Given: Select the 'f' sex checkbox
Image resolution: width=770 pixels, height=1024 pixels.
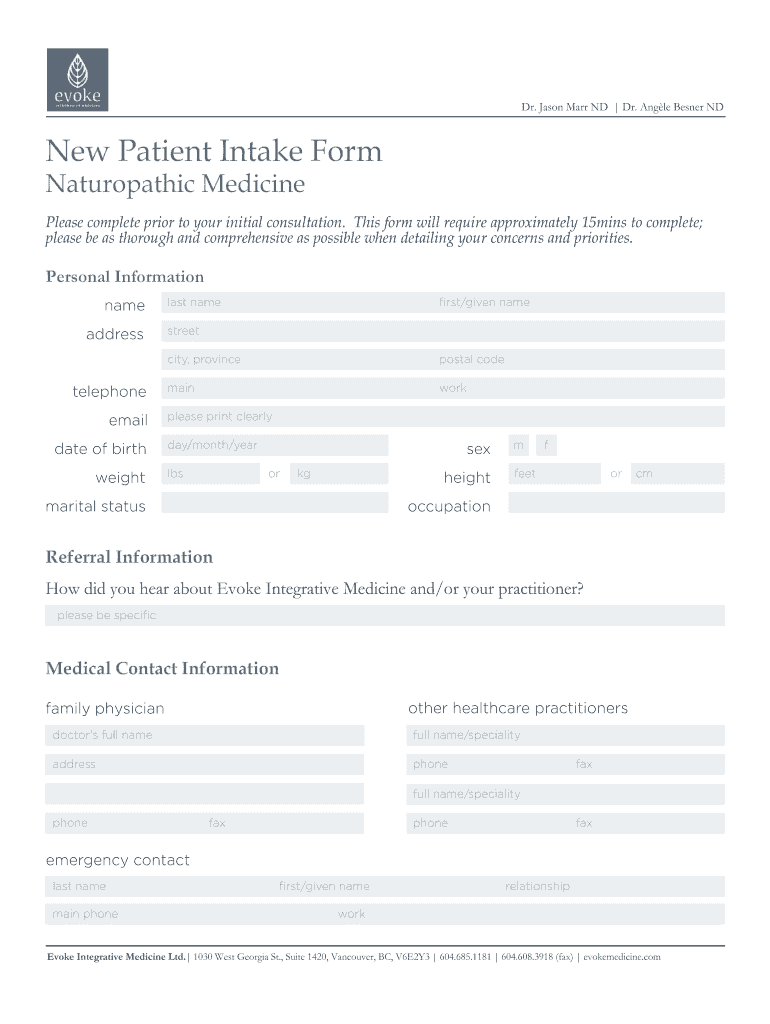Looking at the screenshot, I should tap(547, 445).
